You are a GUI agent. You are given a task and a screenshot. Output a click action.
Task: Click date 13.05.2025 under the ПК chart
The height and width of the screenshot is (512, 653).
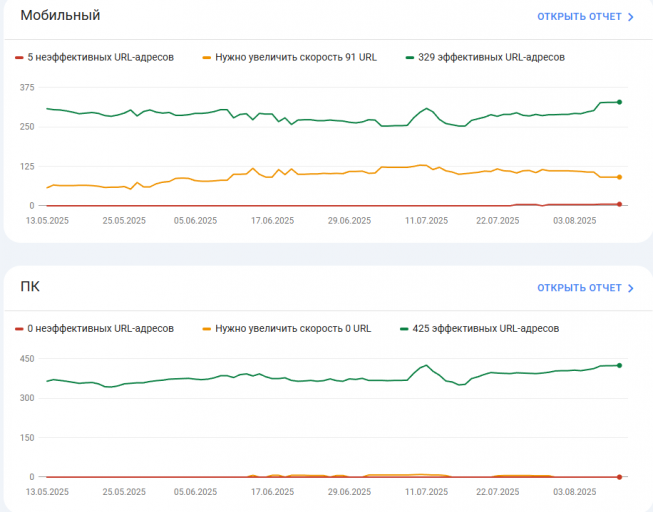pos(47,492)
